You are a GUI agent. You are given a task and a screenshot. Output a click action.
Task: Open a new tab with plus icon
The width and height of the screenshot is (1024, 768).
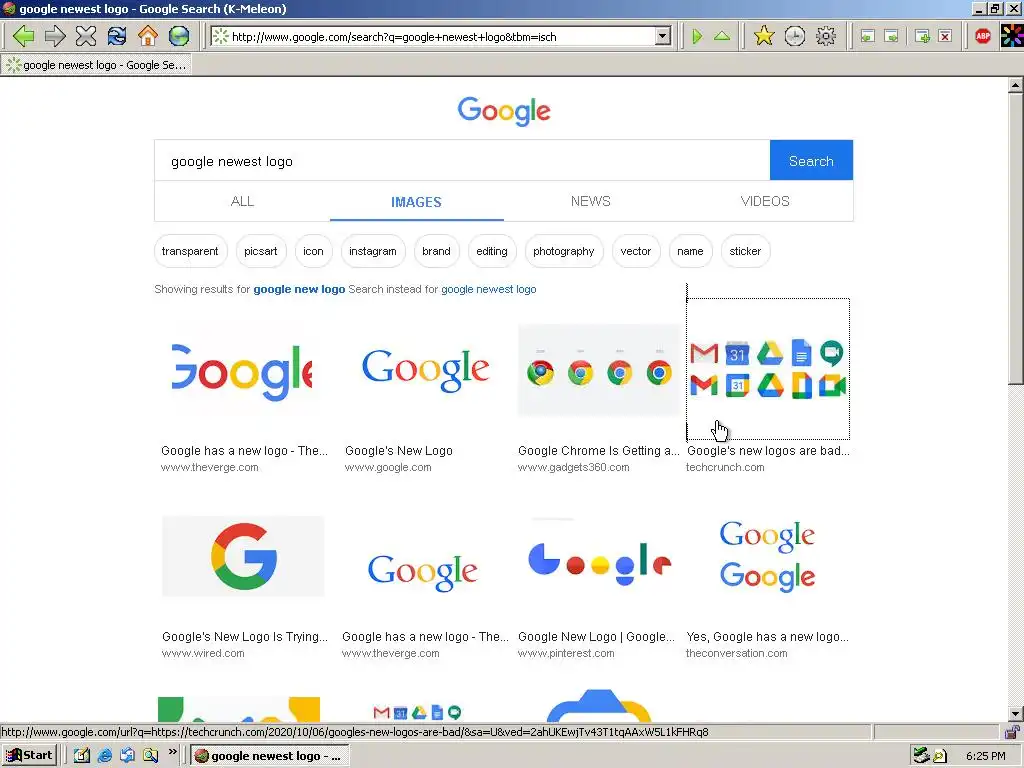tap(922, 37)
